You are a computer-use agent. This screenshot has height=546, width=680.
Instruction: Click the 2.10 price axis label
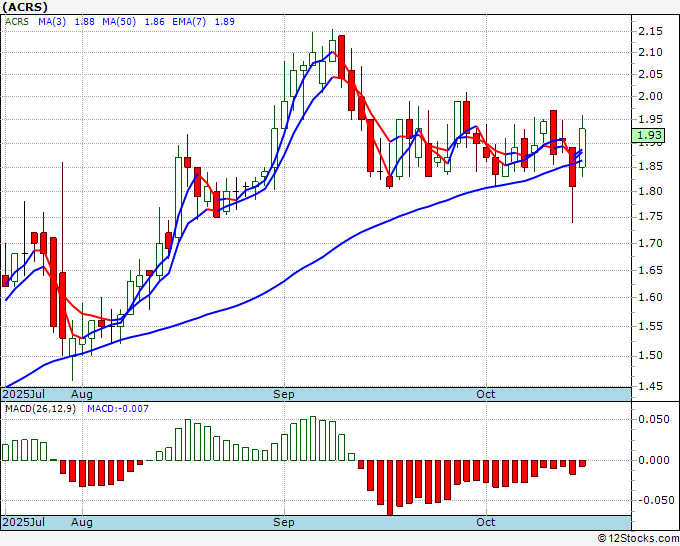(650, 52)
